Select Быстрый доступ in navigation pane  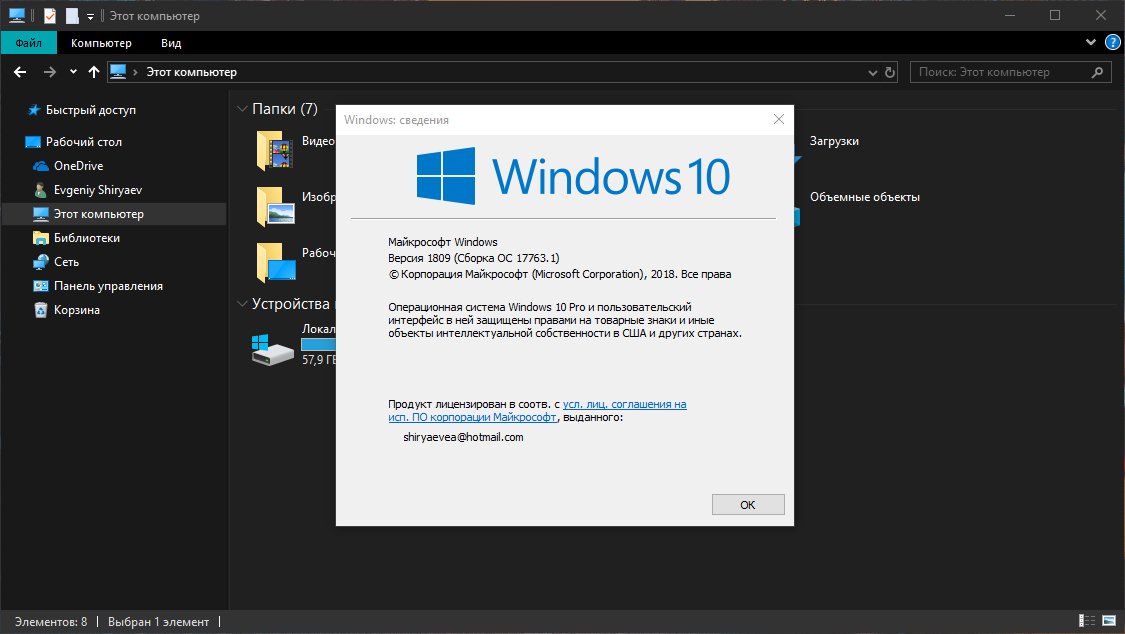tap(90, 110)
